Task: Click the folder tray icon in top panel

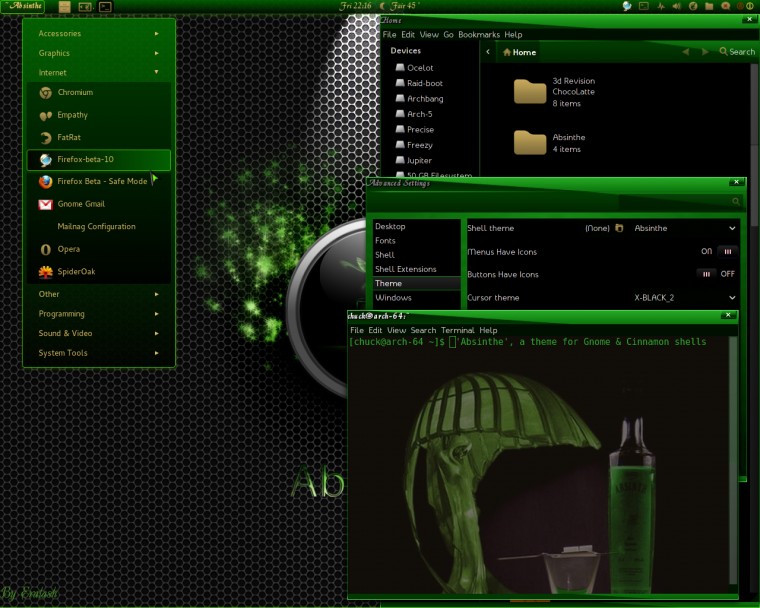Action: (x=709, y=6)
